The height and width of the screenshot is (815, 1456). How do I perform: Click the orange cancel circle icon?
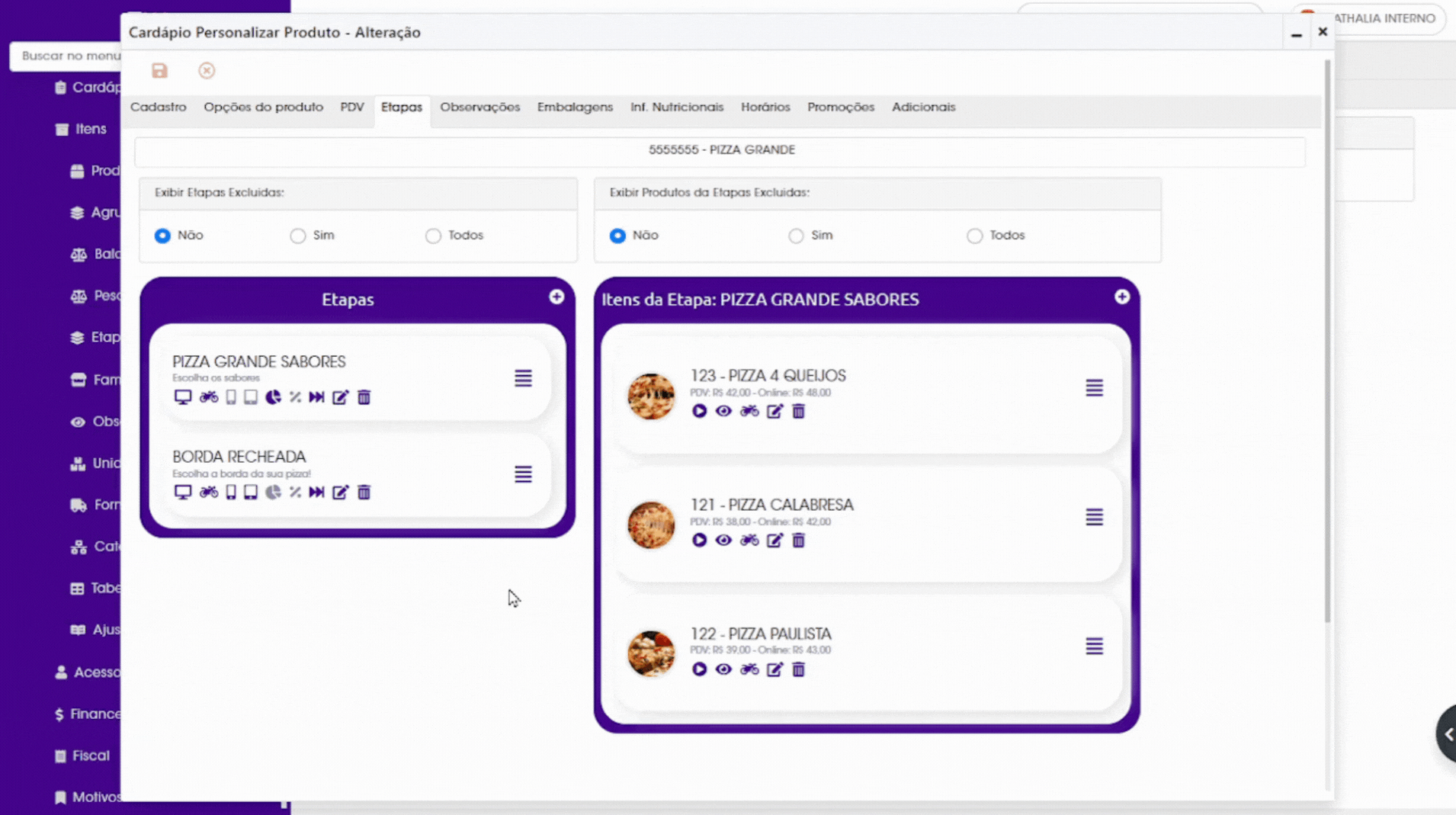(x=207, y=71)
